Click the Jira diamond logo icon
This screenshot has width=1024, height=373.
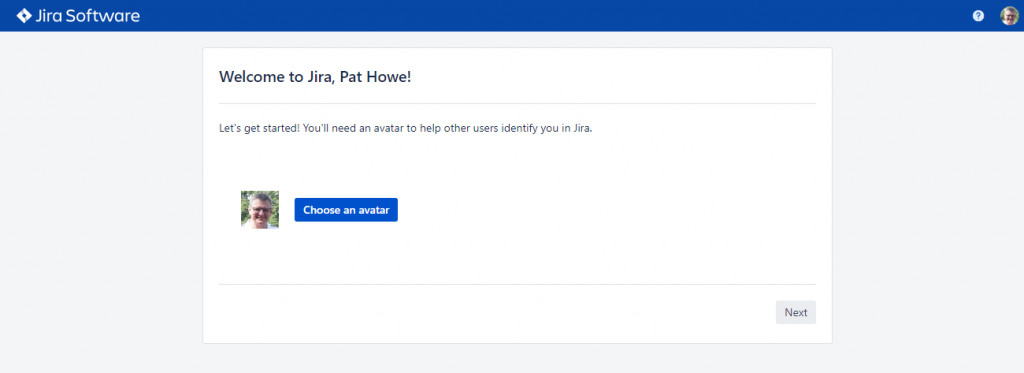pyautogui.click(x=24, y=16)
